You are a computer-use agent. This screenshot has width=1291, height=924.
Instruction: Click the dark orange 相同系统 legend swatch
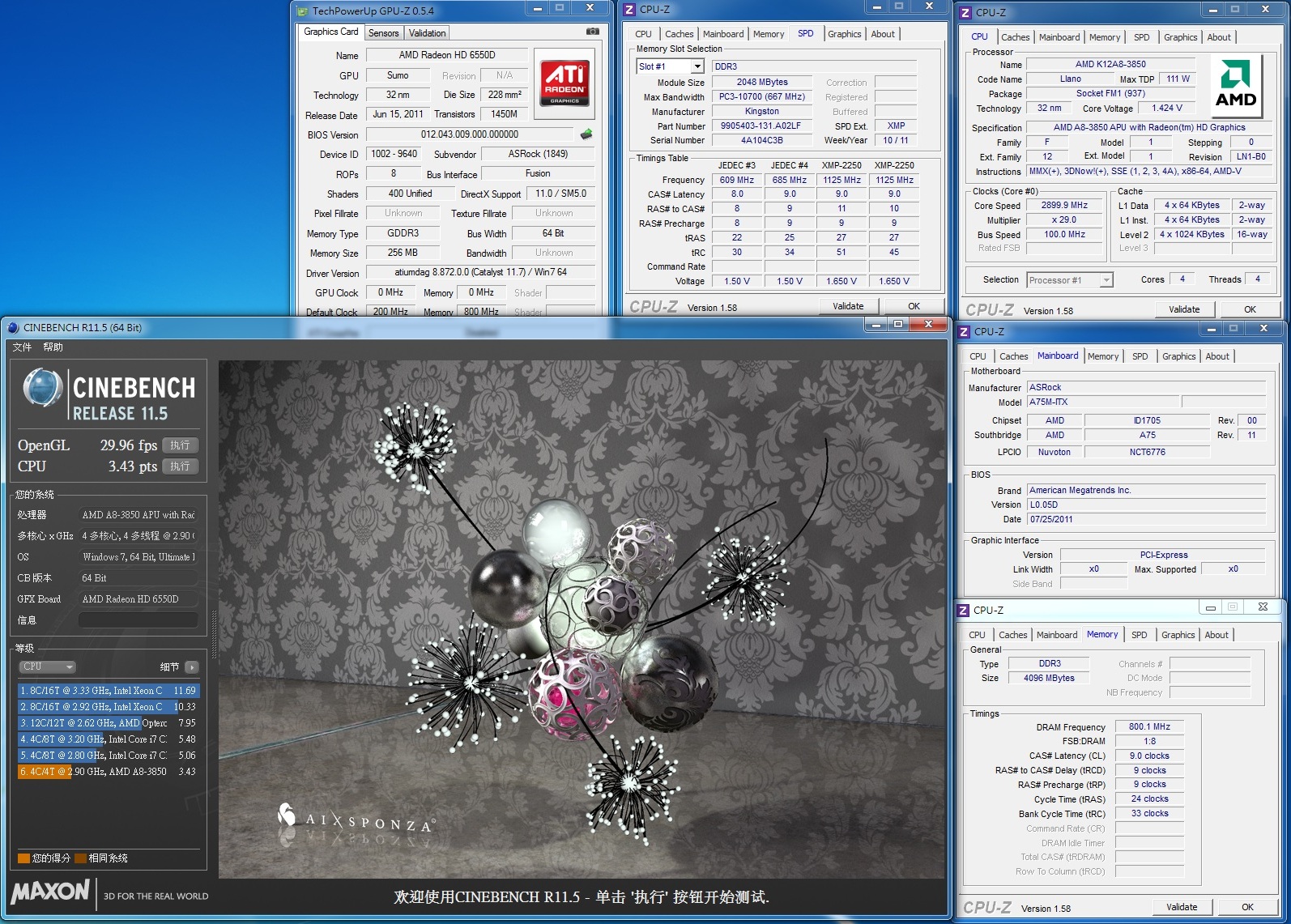coord(80,858)
